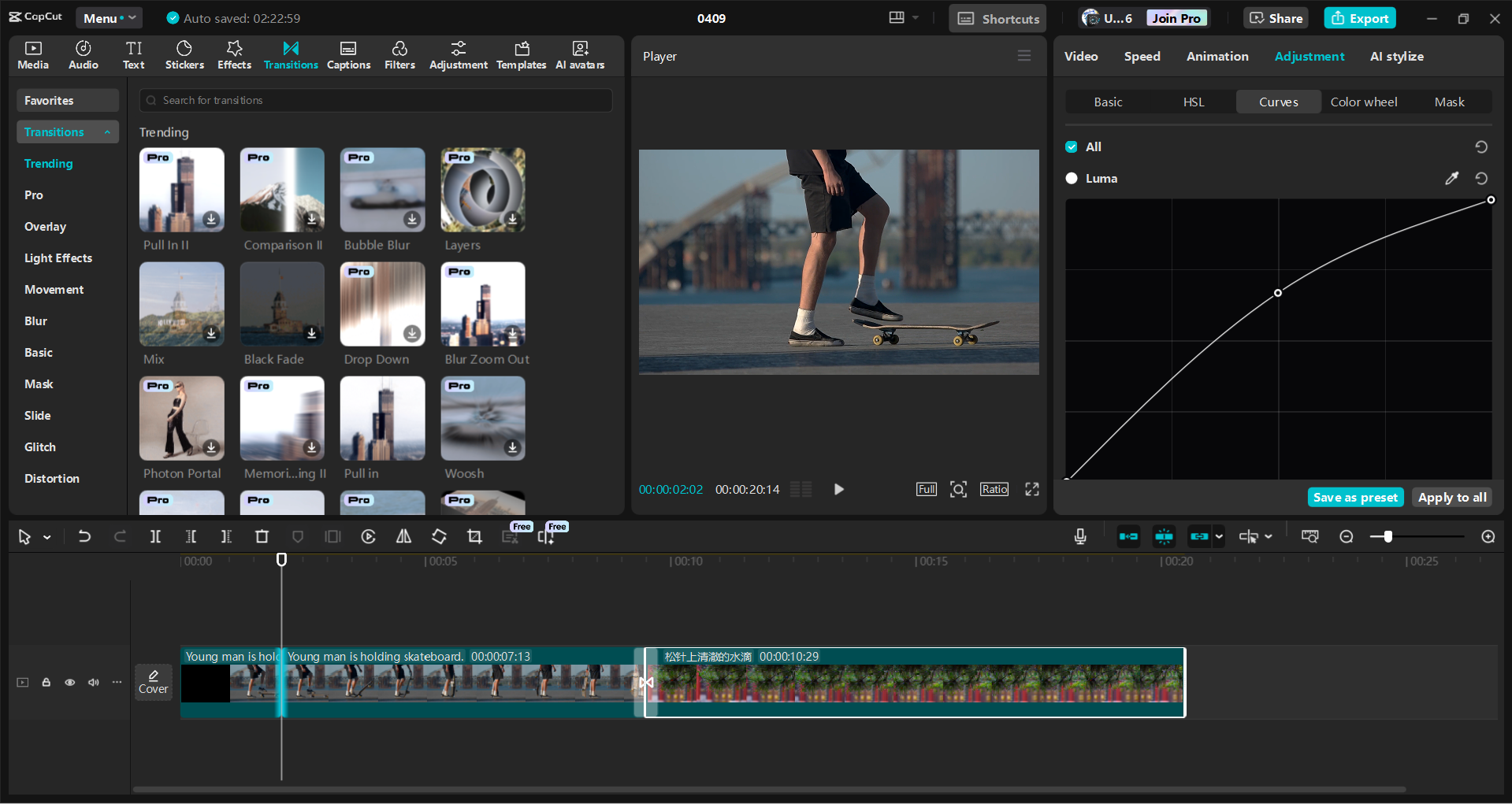Screen dimensions: 1512x804
Task: Click the Apply to all button
Action: coord(1451,497)
